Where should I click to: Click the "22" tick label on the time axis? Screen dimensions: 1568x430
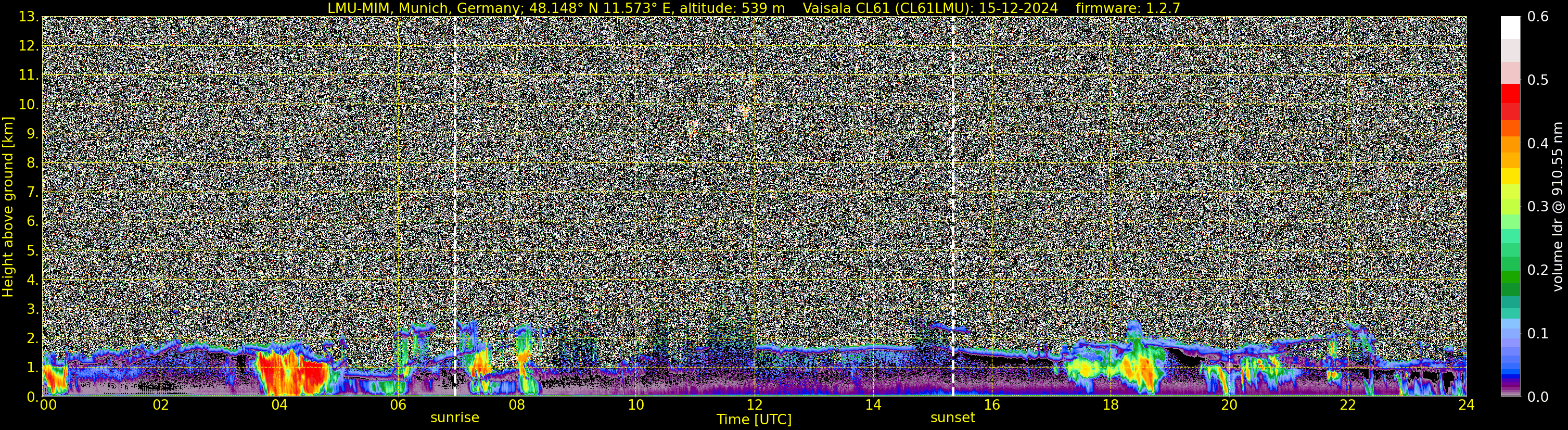[x=1348, y=405]
